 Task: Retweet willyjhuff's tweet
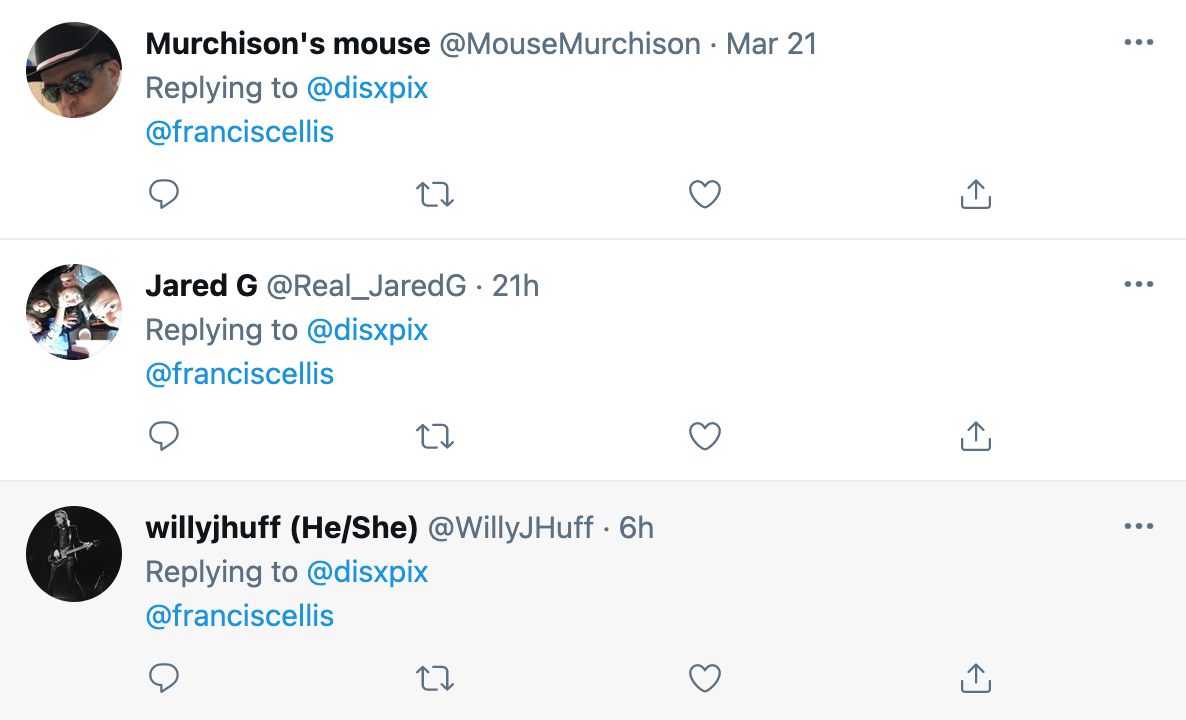pyautogui.click(x=435, y=679)
